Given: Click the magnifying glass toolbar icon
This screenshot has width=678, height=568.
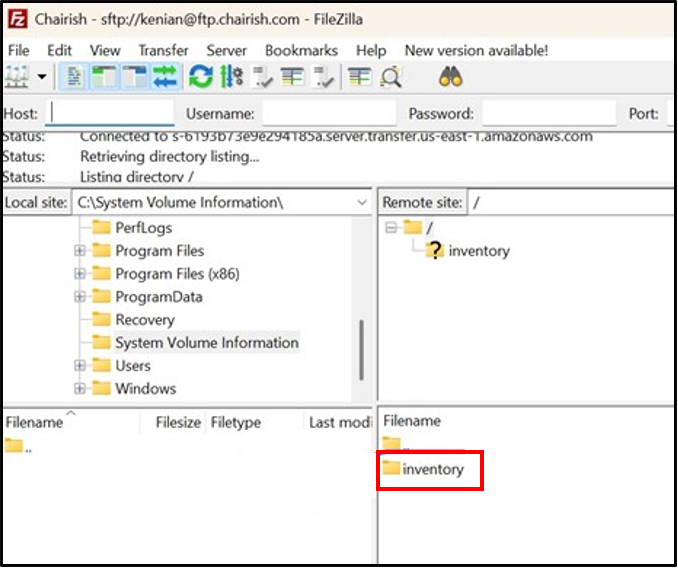Looking at the screenshot, I should coord(391,78).
